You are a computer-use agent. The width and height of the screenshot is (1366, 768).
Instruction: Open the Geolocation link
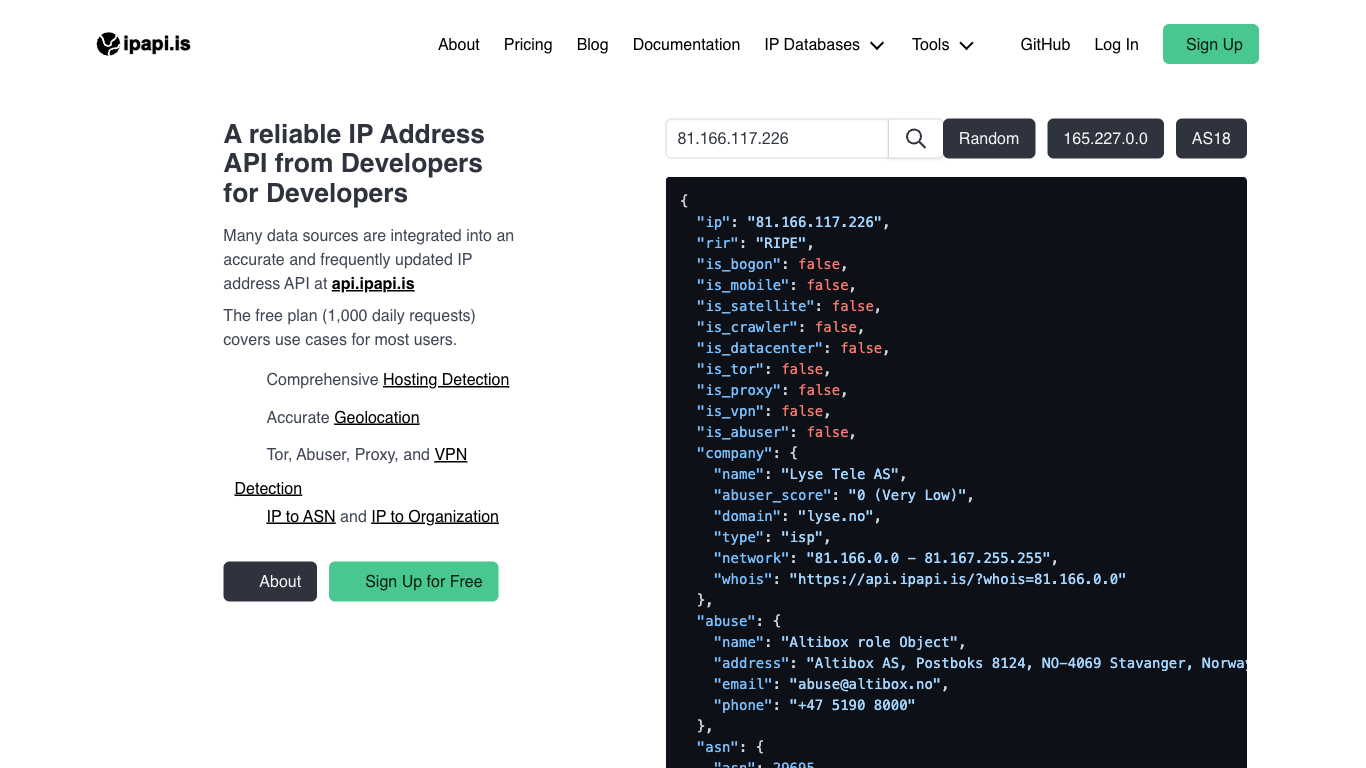(377, 417)
